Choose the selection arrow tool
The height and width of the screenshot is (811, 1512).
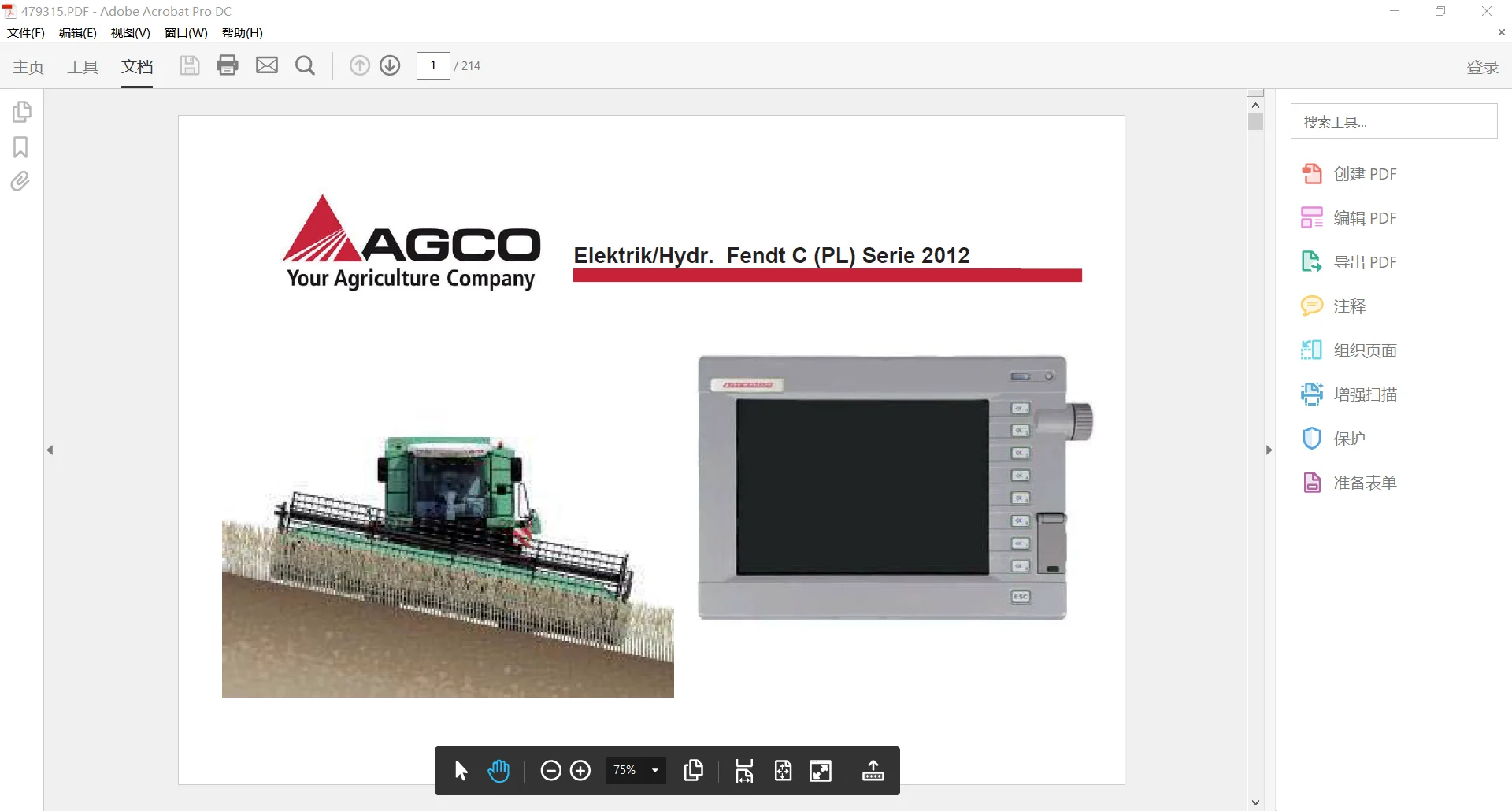(461, 771)
